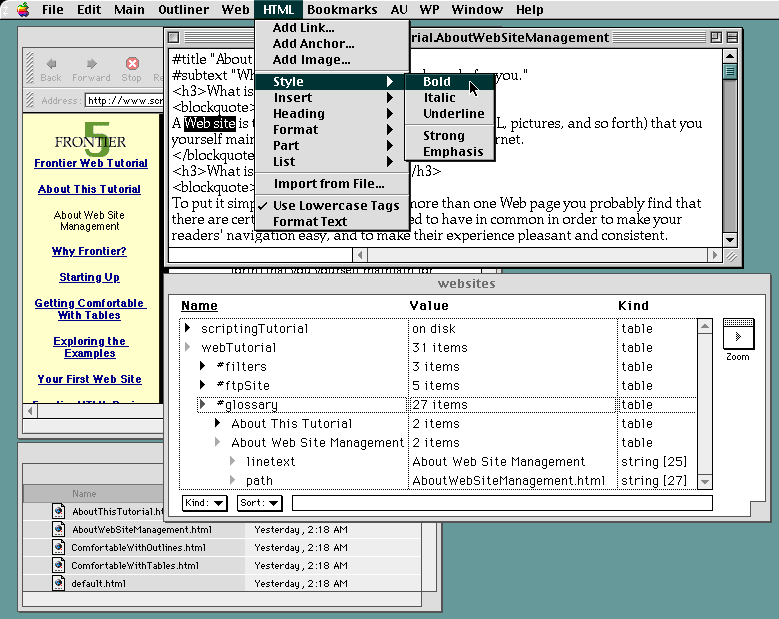The width and height of the screenshot is (779, 619).
Task: Expand the #filters table entry
Action: click(204, 367)
